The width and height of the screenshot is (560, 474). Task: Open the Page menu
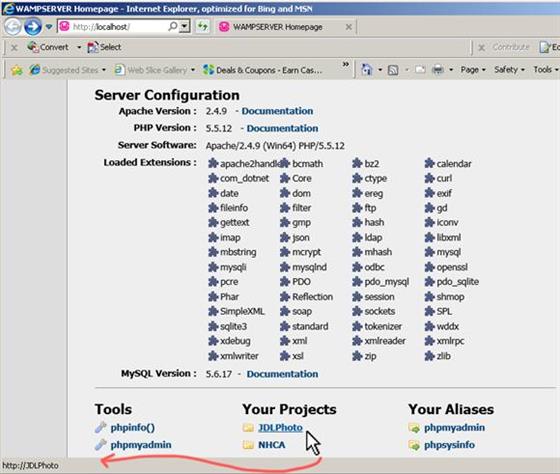pos(473,70)
